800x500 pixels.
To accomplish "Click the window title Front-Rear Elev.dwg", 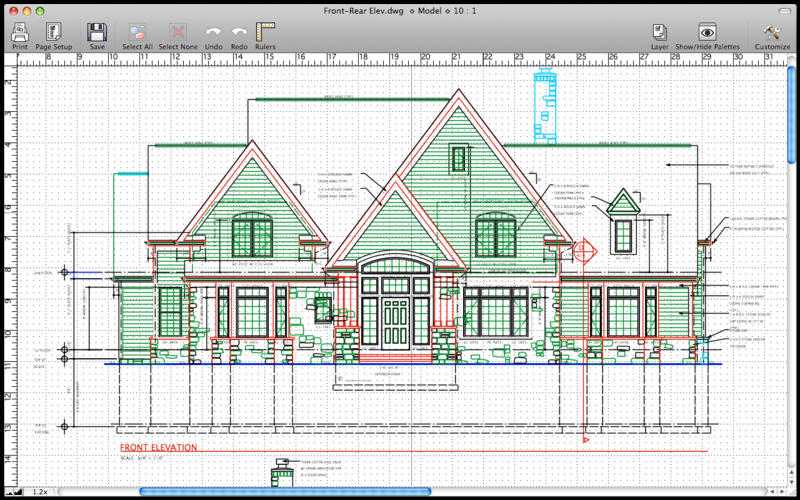I will (361, 11).
